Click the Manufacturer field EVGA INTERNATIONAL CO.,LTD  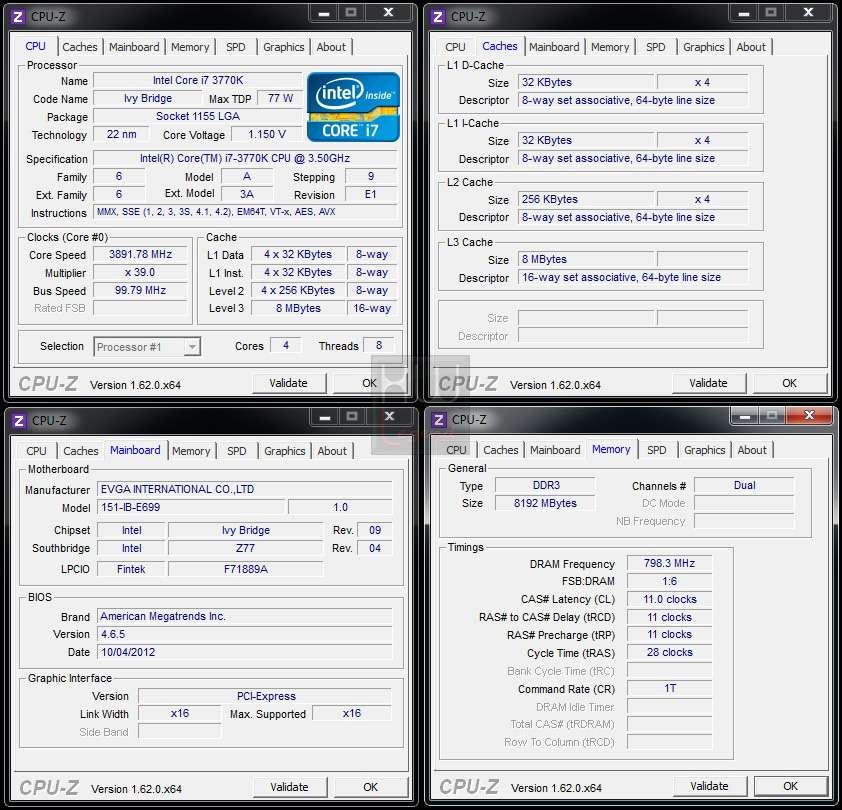pos(245,489)
